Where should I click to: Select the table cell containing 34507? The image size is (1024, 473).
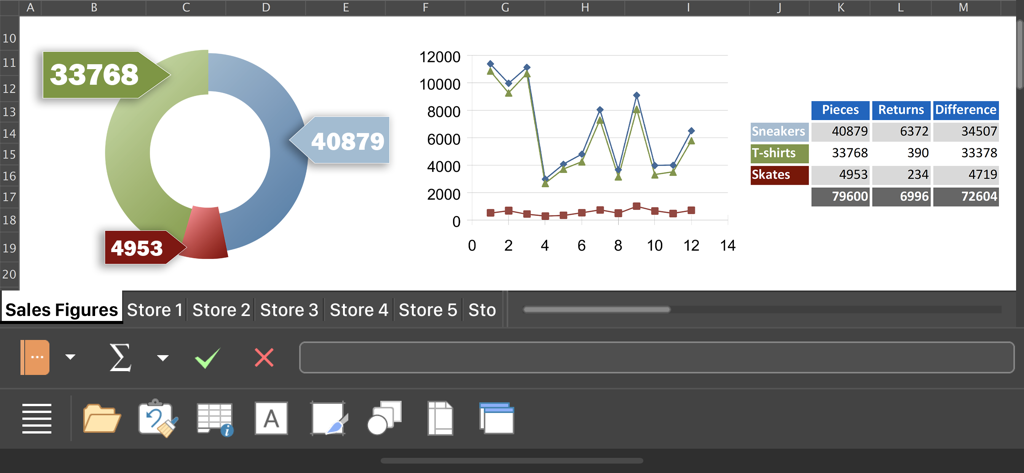click(x=965, y=131)
